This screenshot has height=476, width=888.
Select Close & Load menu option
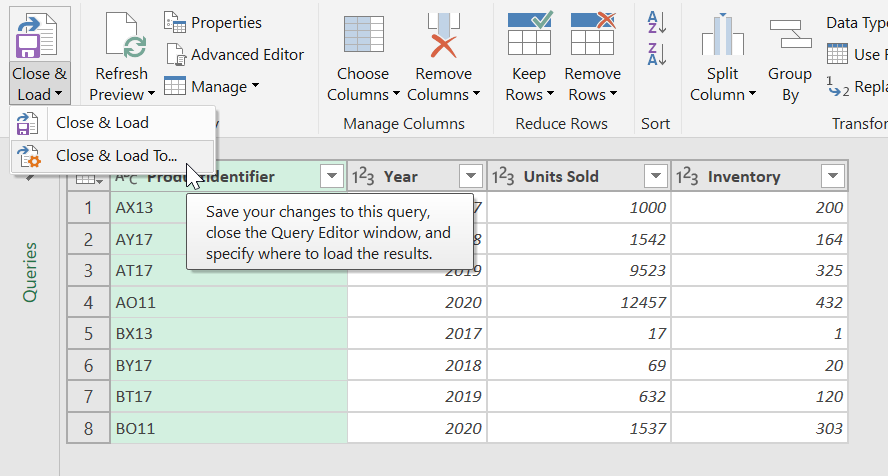[102, 123]
